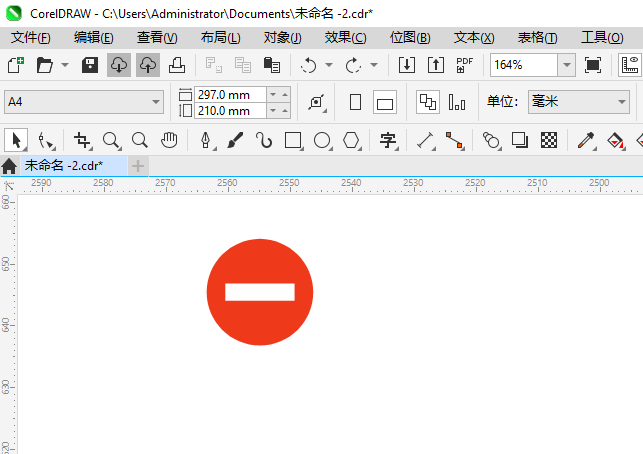643x454 pixels.
Task: Select the Pen tool
Action: click(x=206, y=140)
